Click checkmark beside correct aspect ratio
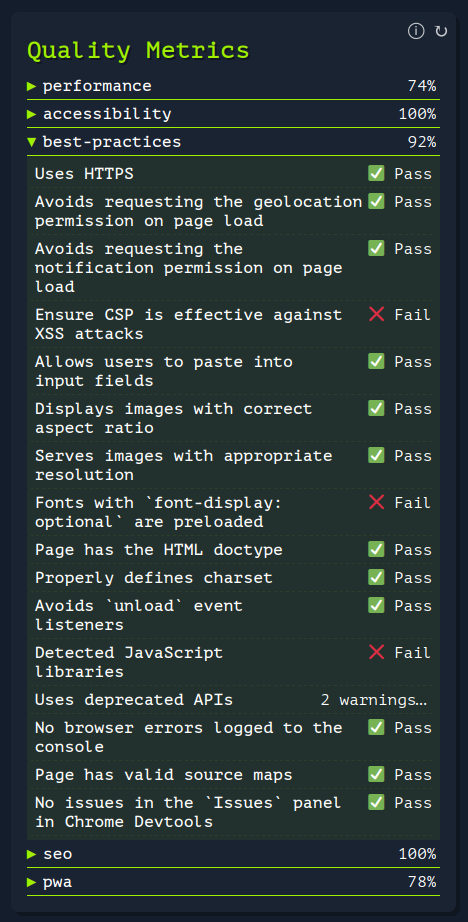Image resolution: width=468 pixels, height=922 pixels. click(376, 409)
